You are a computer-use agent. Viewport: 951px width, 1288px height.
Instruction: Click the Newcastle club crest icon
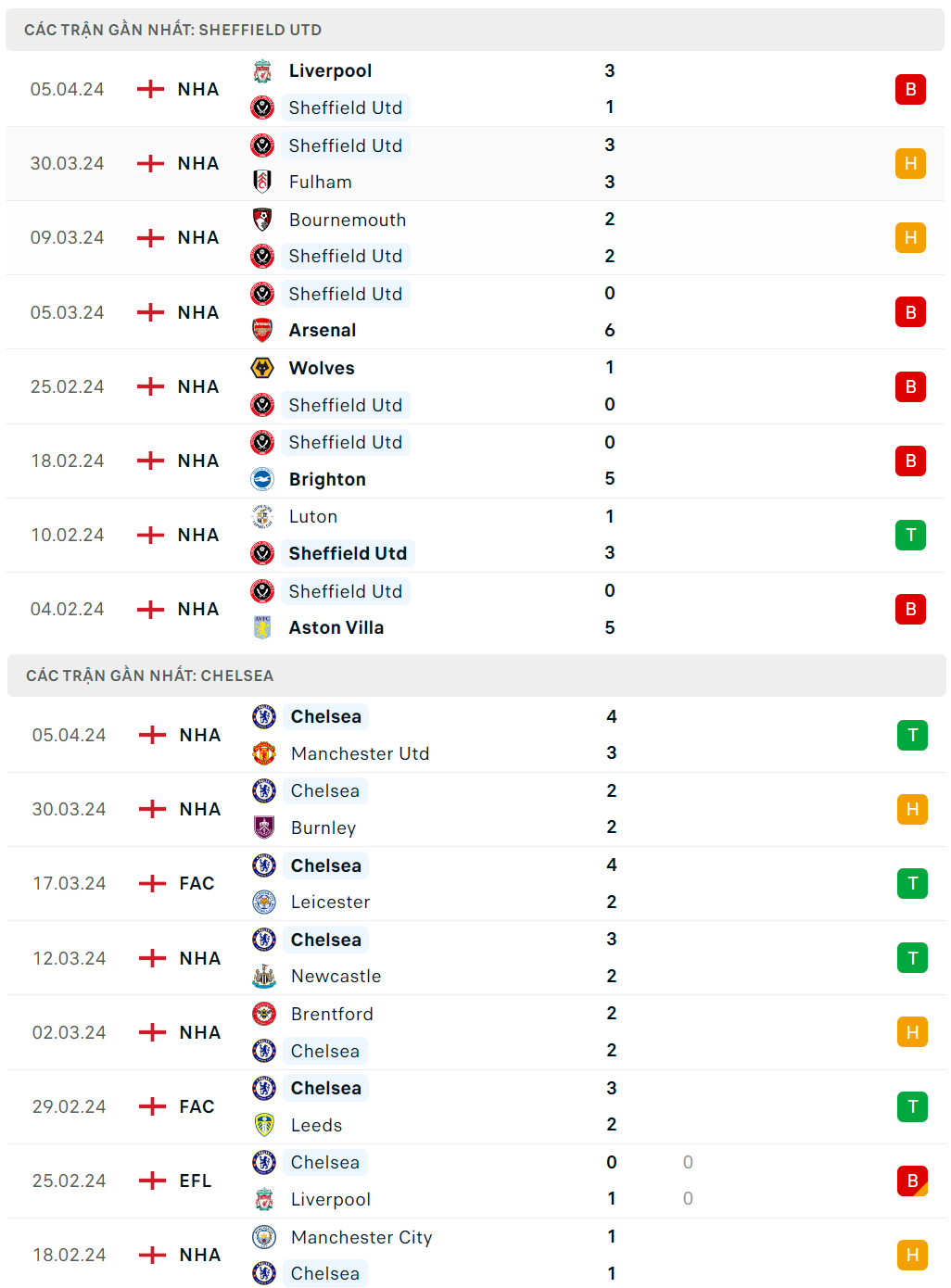264,976
